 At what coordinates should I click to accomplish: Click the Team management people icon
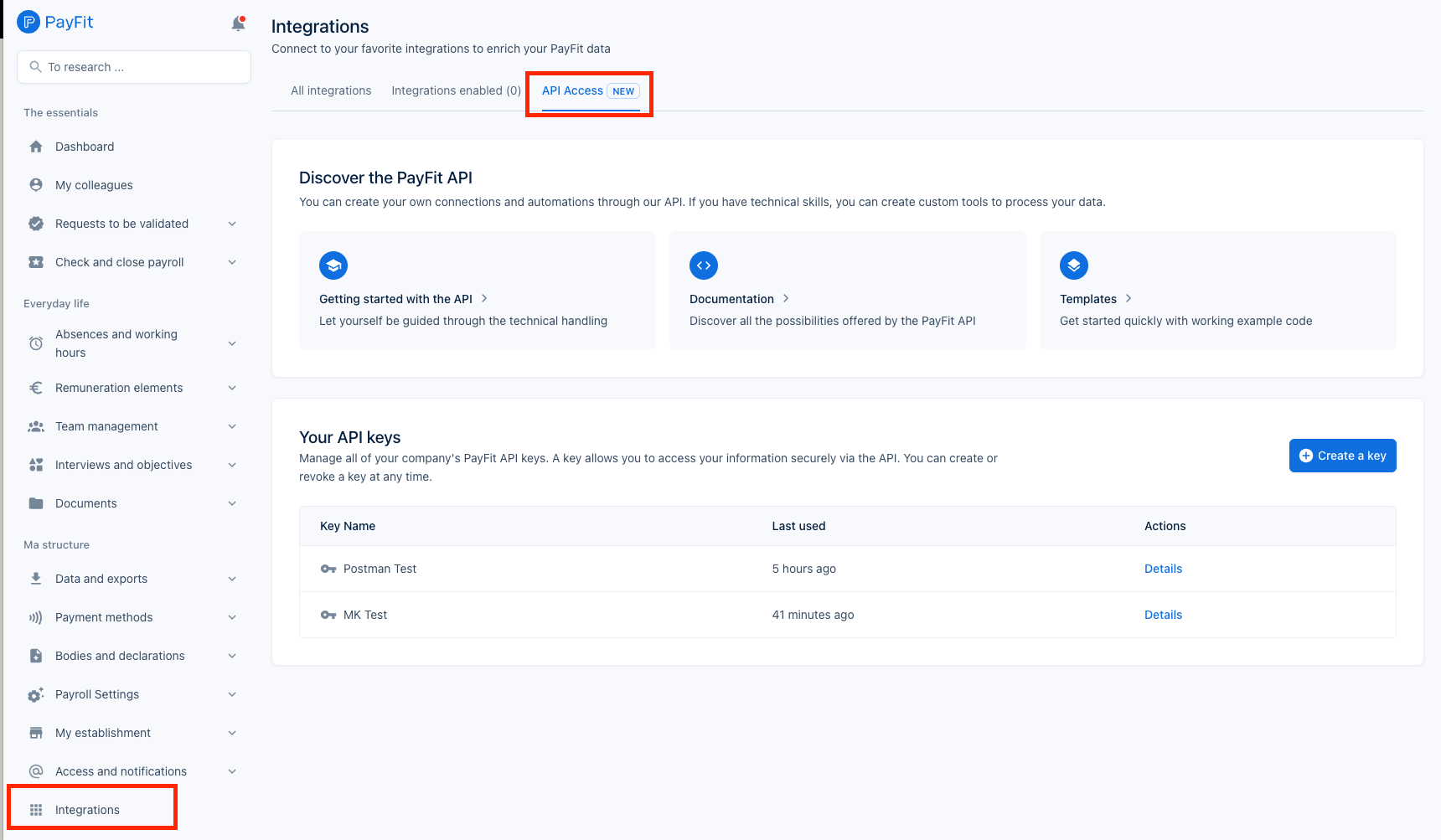click(36, 426)
